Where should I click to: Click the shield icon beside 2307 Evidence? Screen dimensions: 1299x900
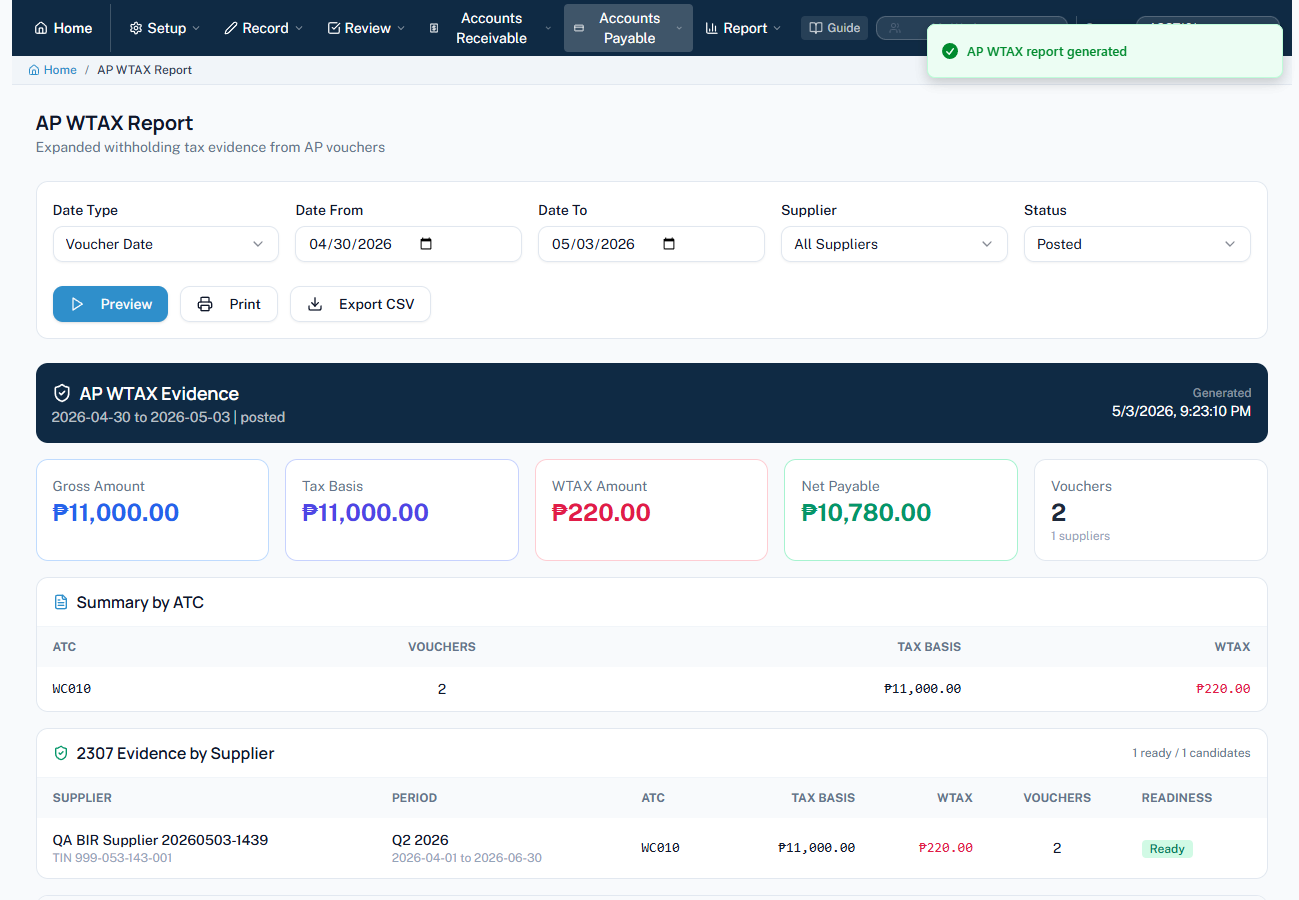61,753
